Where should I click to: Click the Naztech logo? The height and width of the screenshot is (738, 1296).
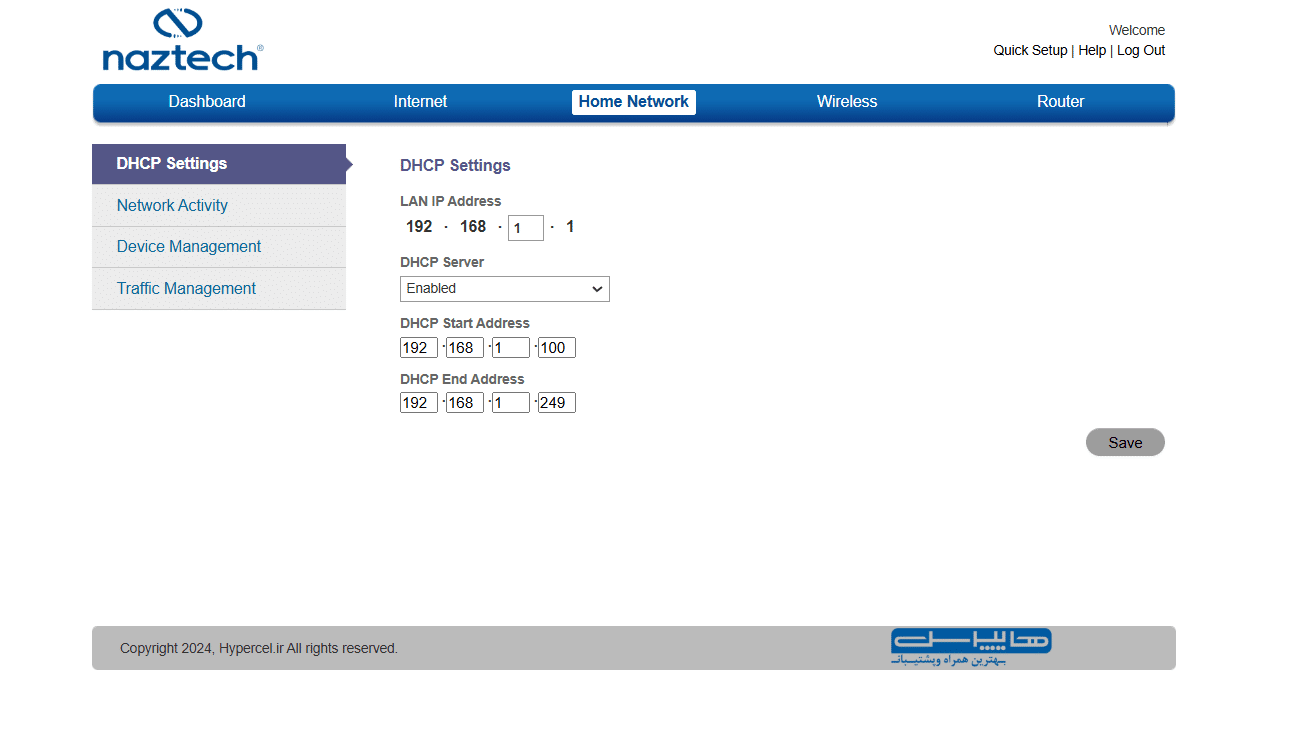tap(182, 41)
